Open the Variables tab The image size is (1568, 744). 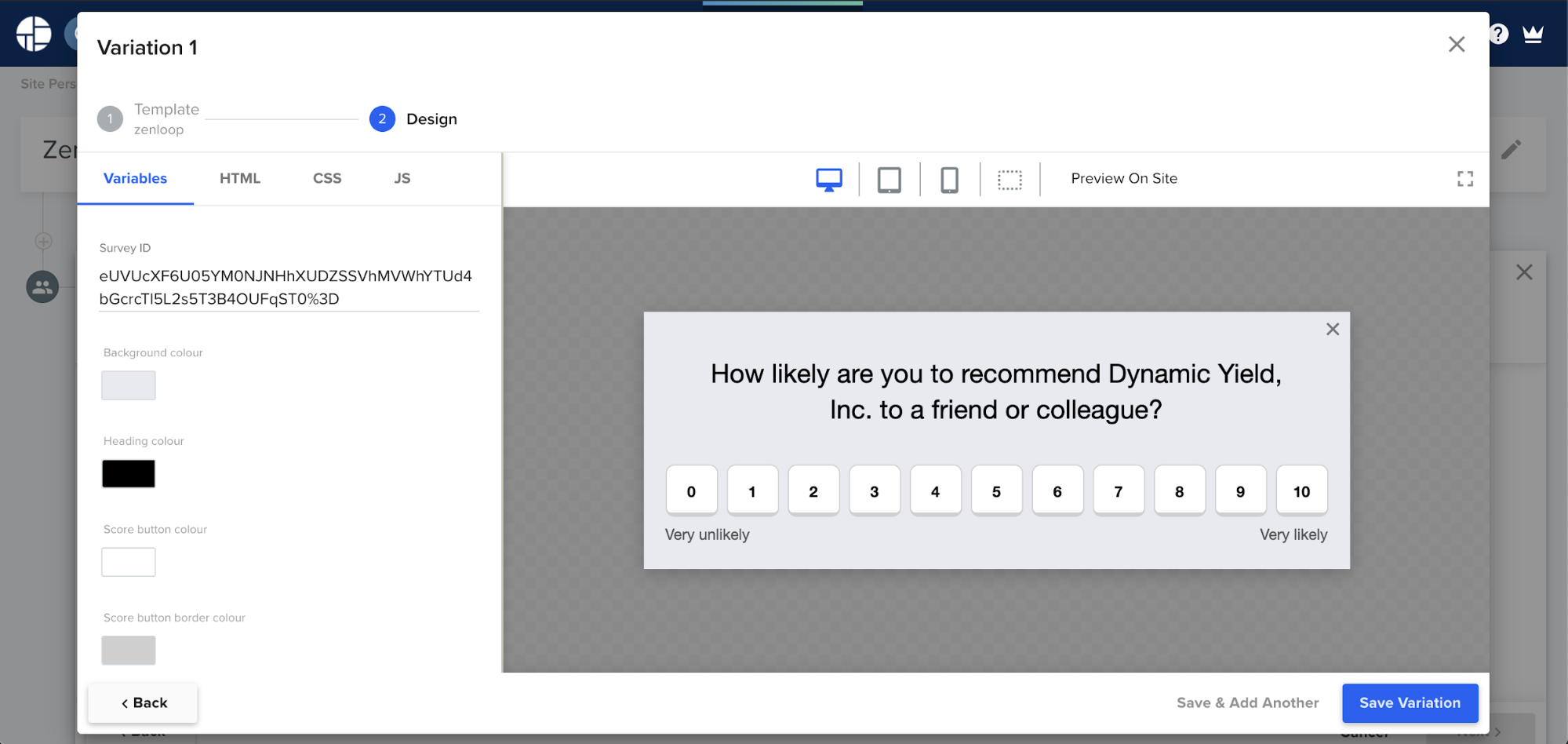(x=135, y=178)
